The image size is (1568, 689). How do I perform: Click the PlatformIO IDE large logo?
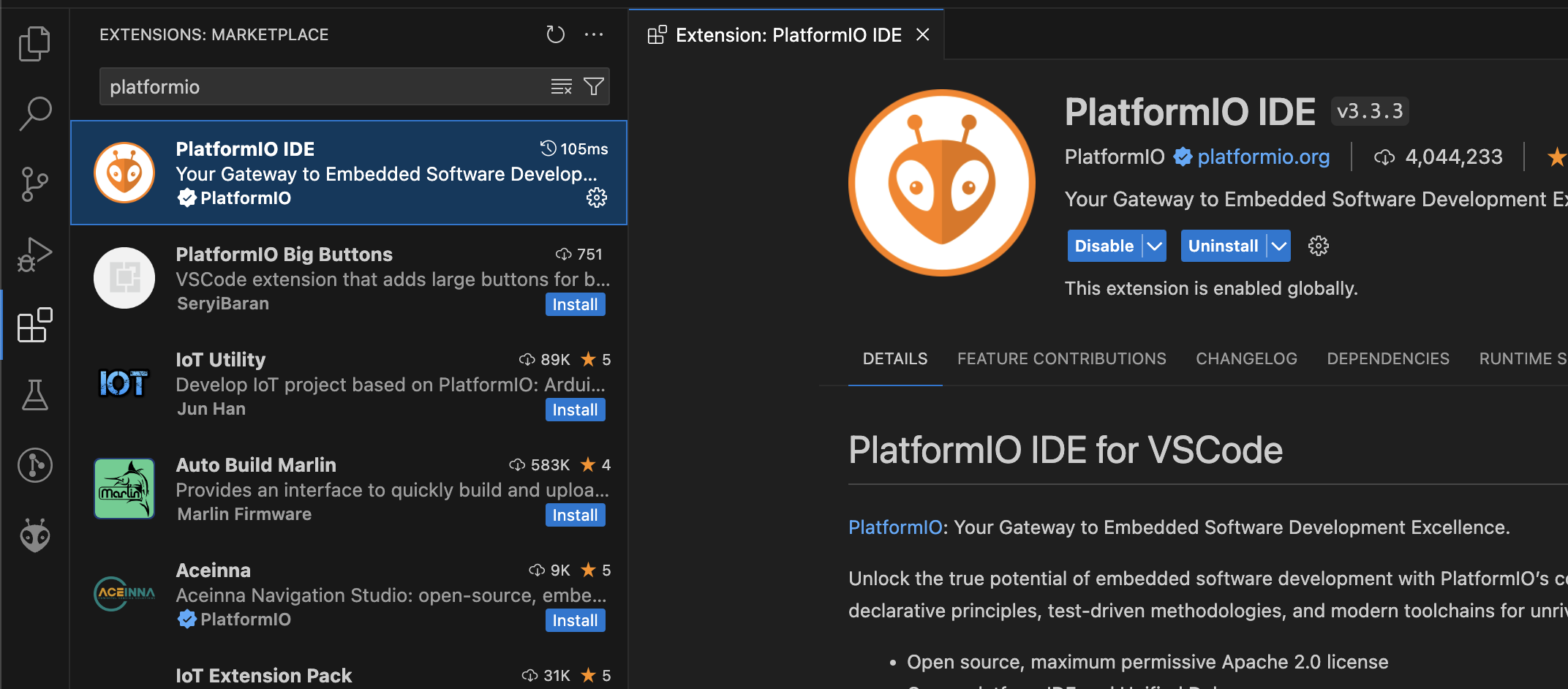click(x=942, y=183)
